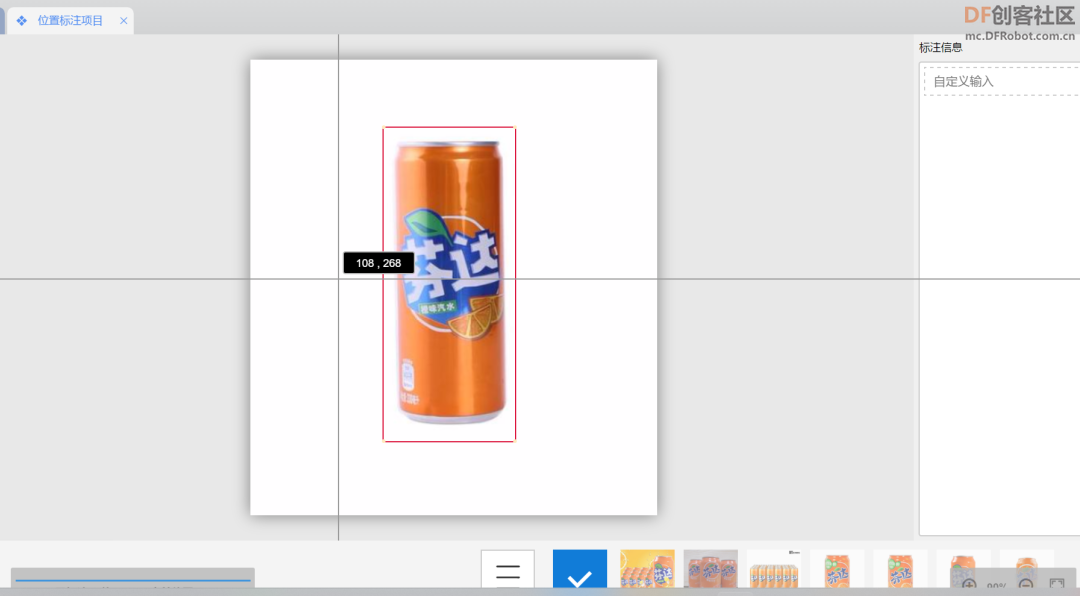Select thumbnail of the Fanta can case
Screen dimensions: 1080x596
774,569
